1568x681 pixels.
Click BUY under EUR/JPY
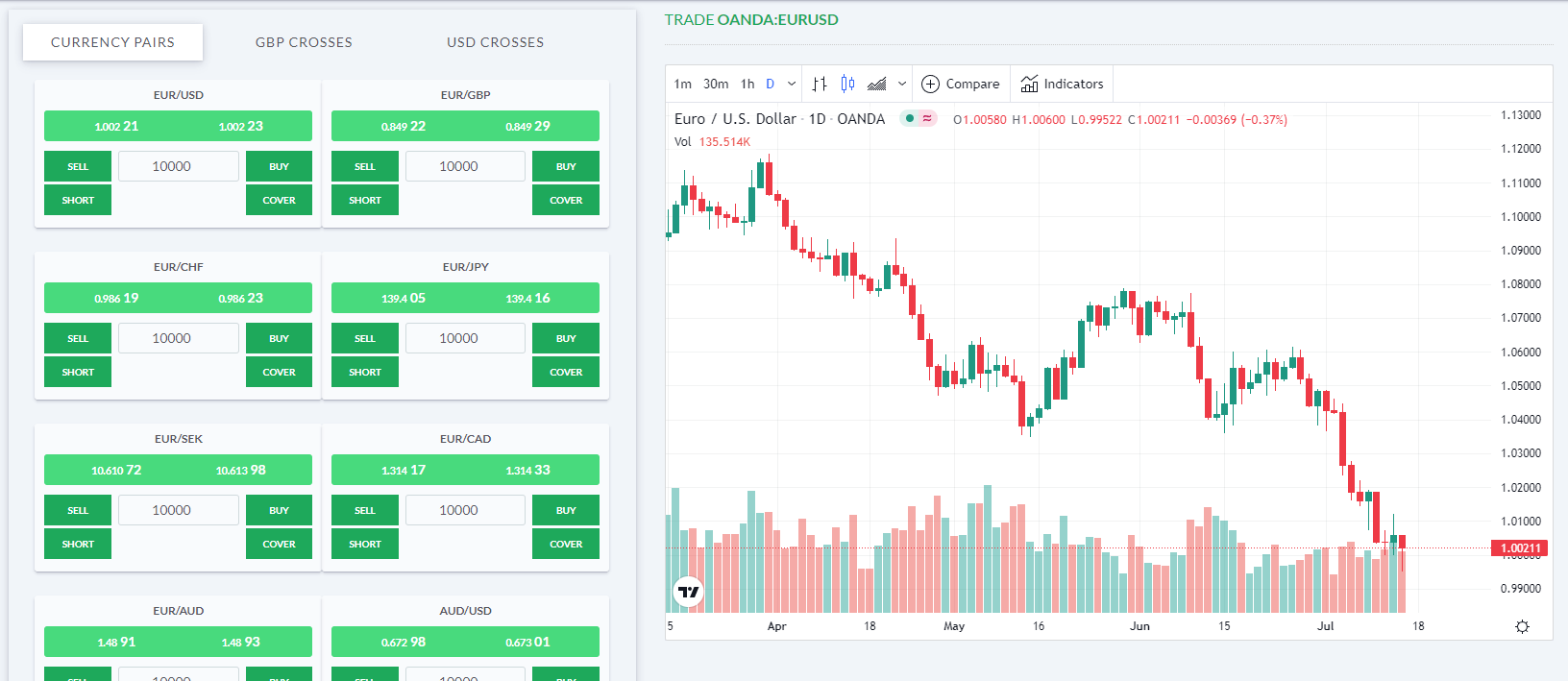pyautogui.click(x=566, y=338)
